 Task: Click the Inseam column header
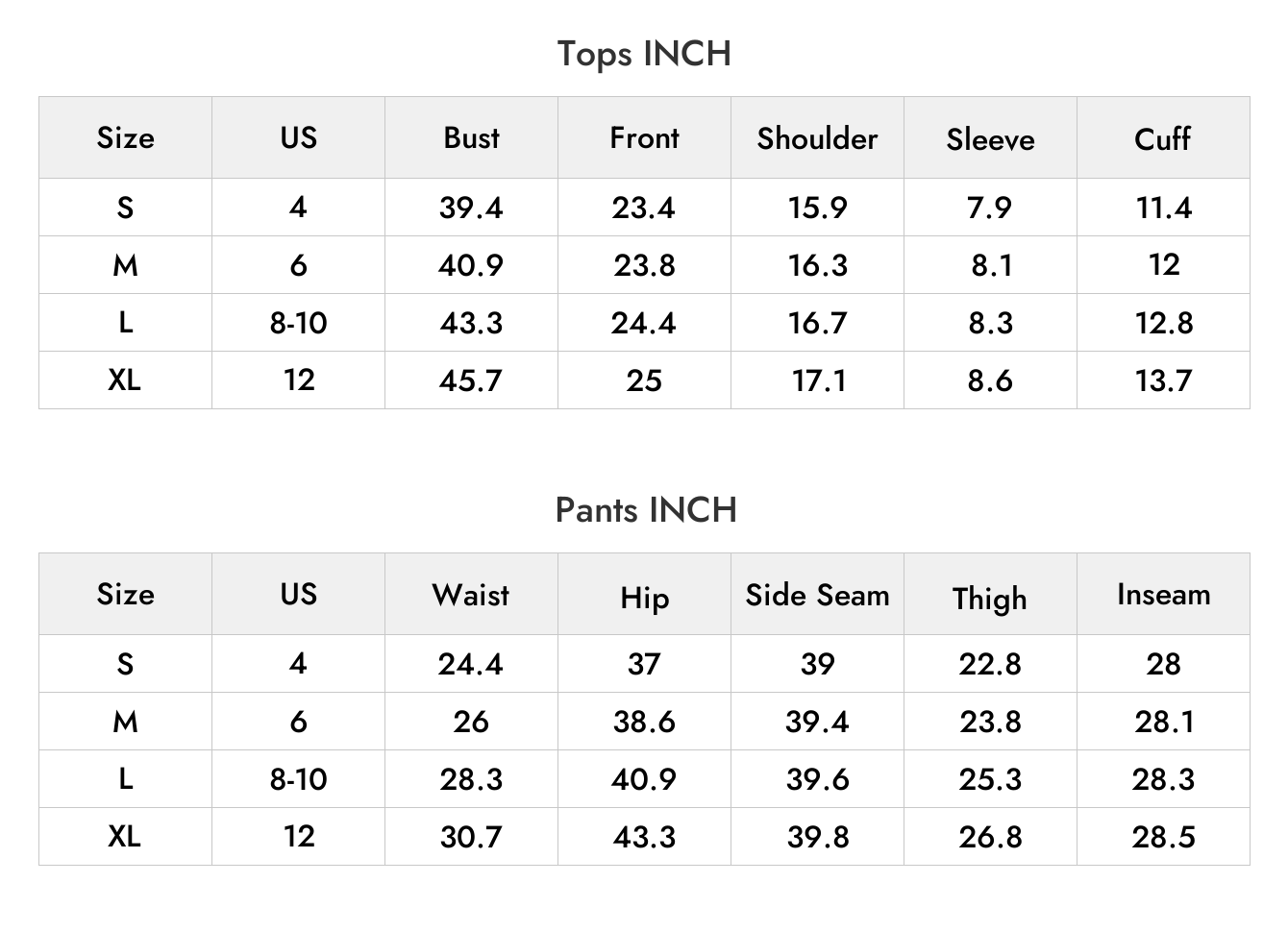pos(1163,594)
